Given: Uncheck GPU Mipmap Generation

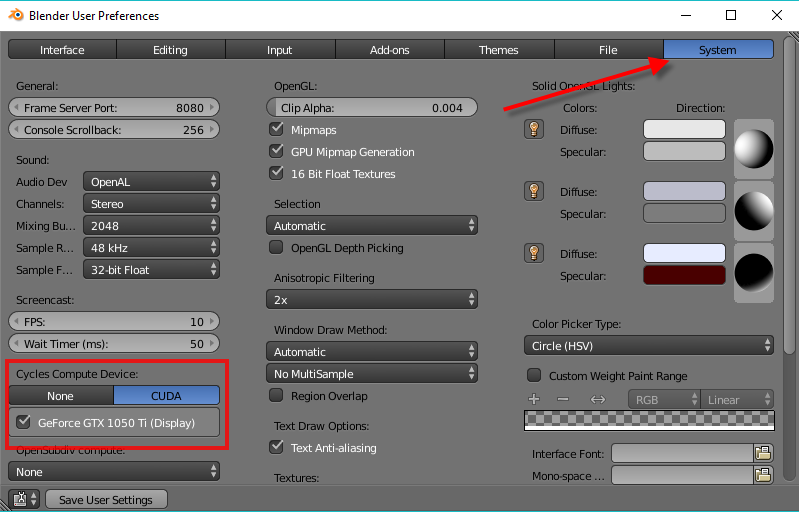Looking at the screenshot, I should pos(277,152).
